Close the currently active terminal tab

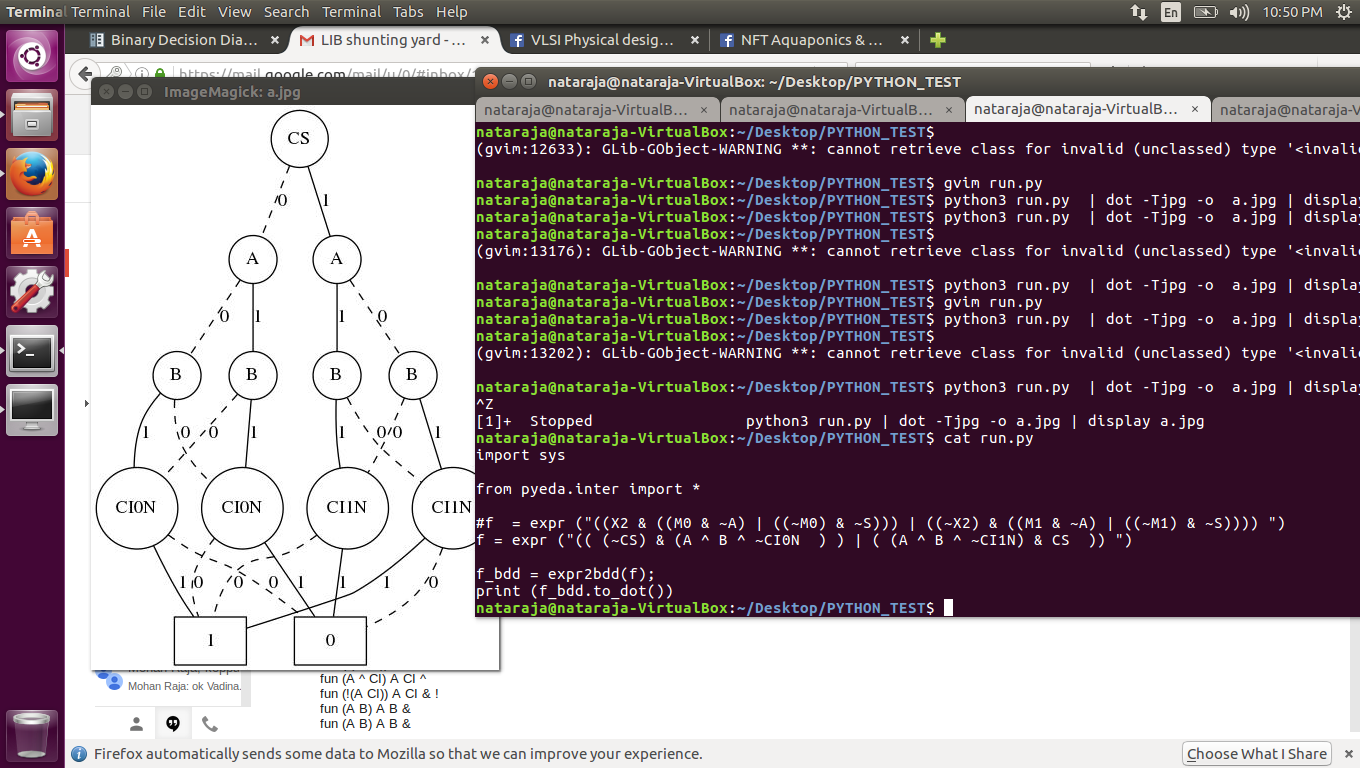coord(1195,109)
